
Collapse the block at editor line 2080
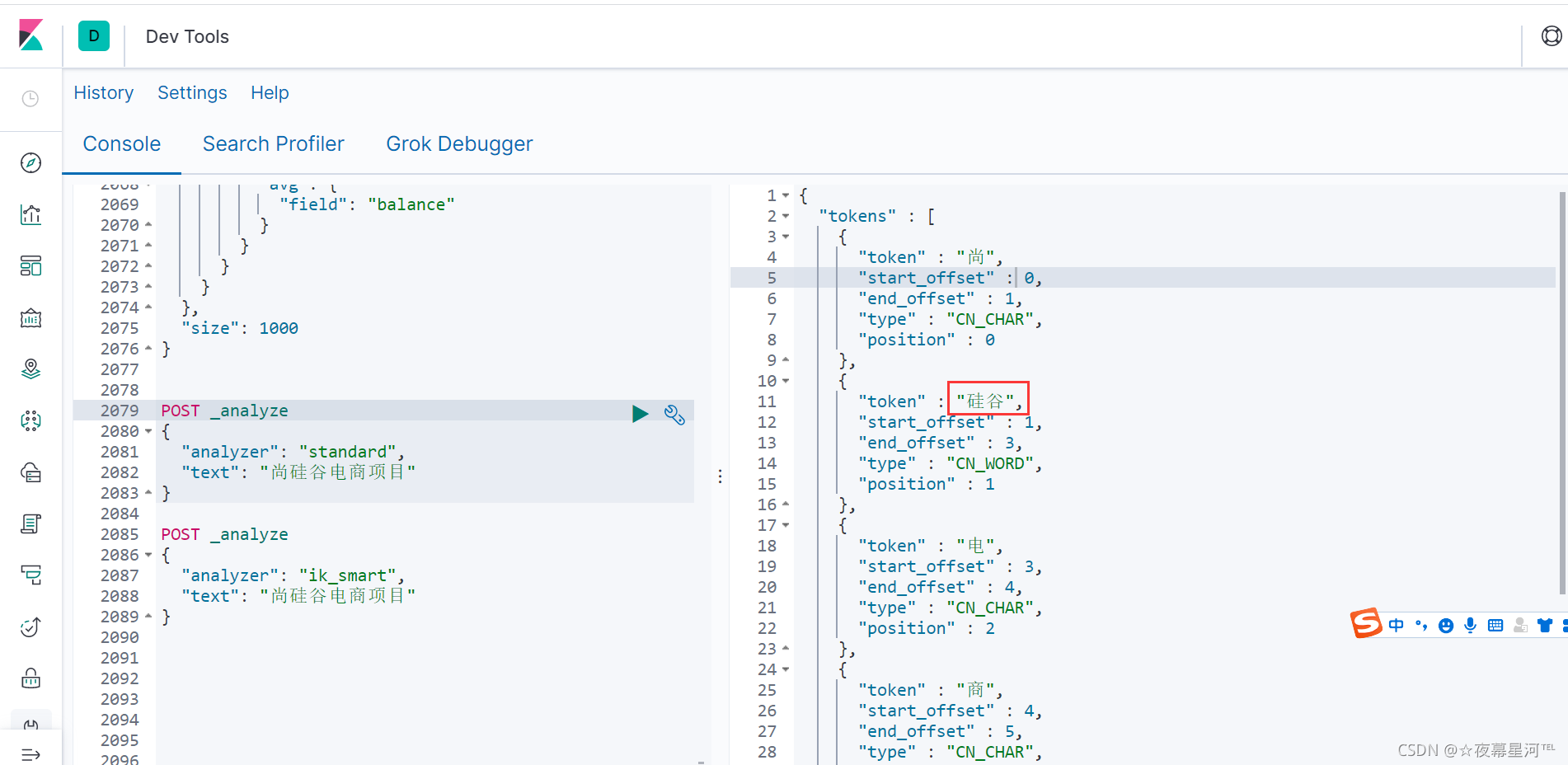148,431
